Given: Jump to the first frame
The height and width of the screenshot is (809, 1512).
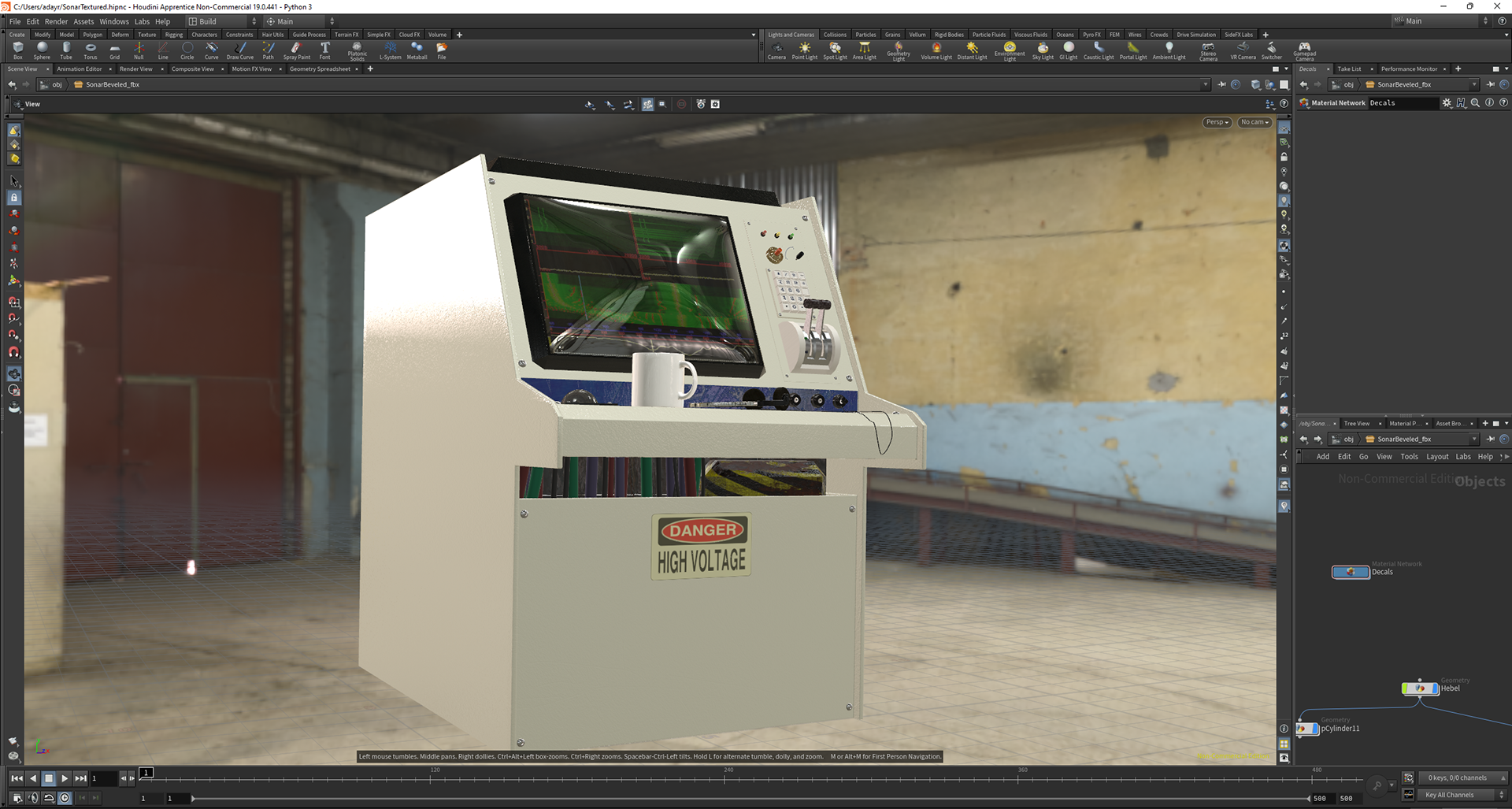Looking at the screenshot, I should click(17, 778).
